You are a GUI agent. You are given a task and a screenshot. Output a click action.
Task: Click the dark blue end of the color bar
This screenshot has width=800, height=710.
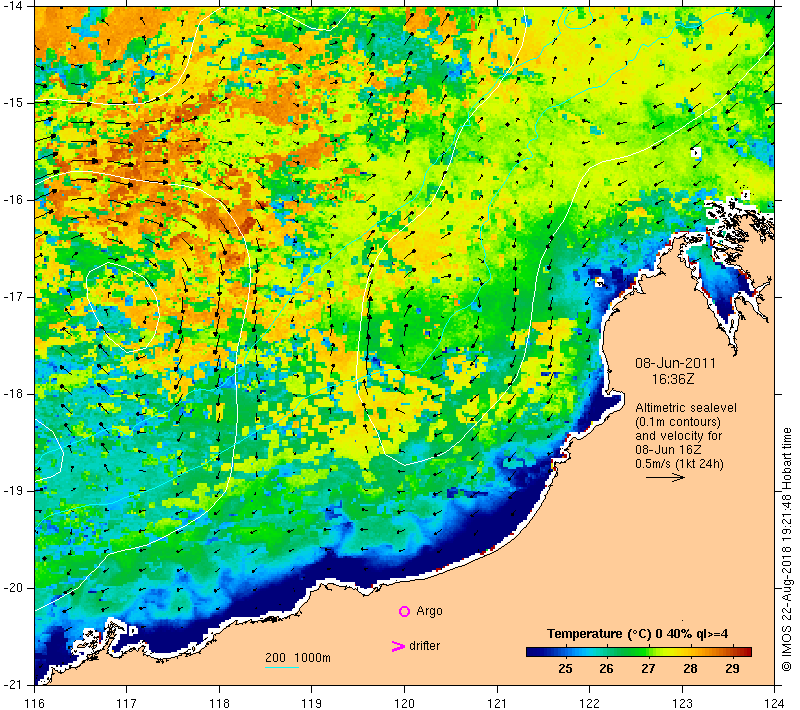[531, 651]
